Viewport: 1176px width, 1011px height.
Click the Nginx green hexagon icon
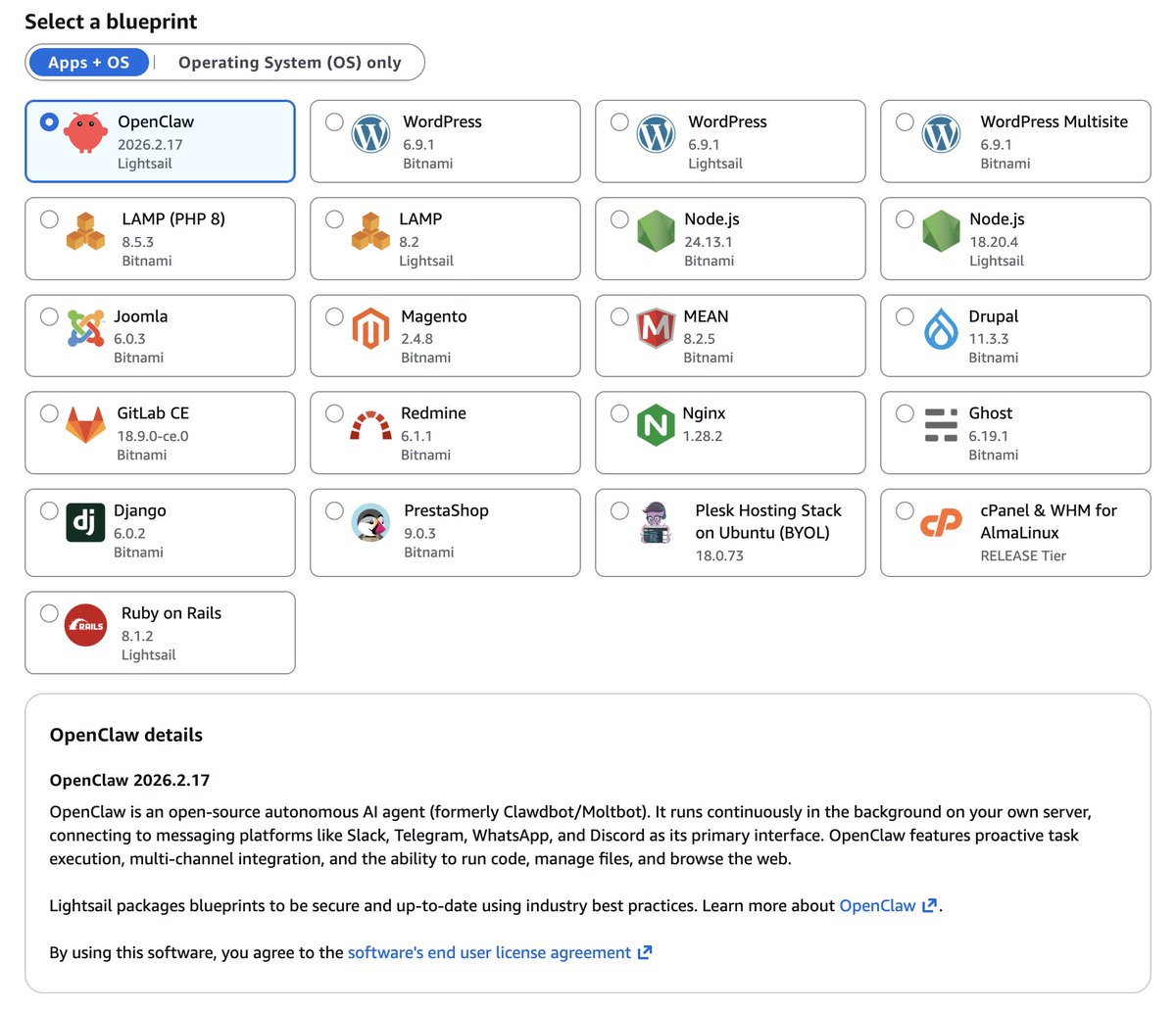(656, 425)
